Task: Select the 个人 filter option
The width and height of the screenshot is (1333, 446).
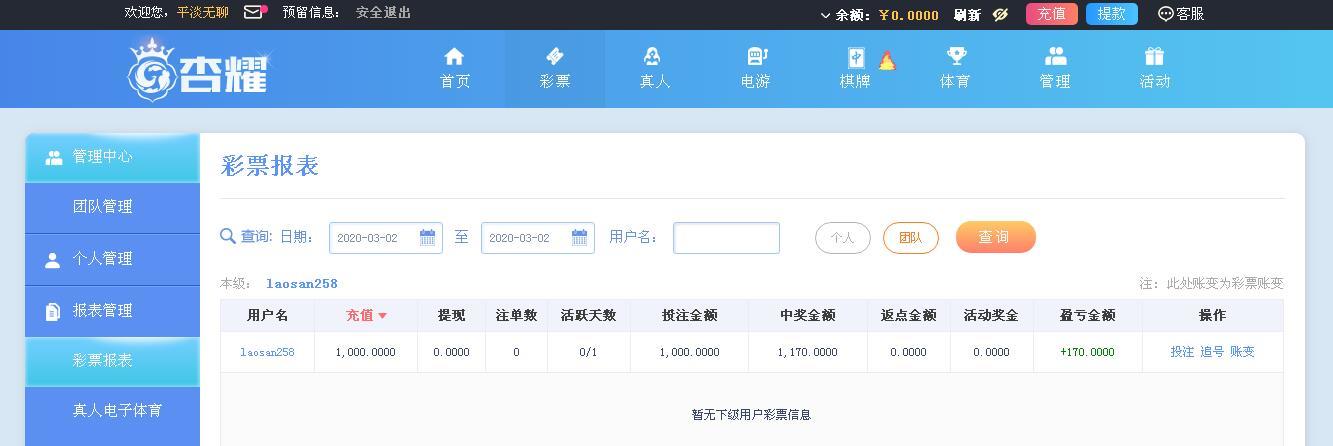Action: [x=843, y=238]
